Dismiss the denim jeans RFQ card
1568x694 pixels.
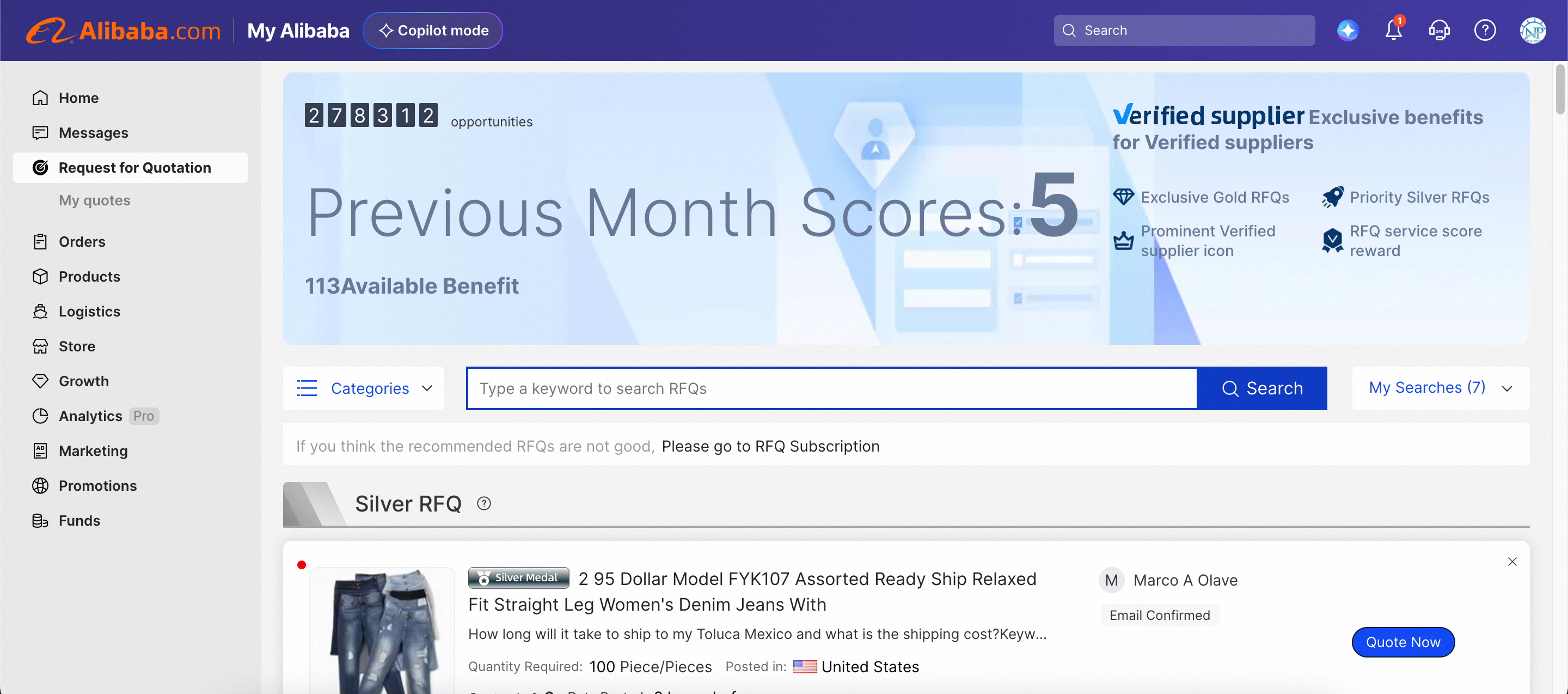[x=1512, y=562]
